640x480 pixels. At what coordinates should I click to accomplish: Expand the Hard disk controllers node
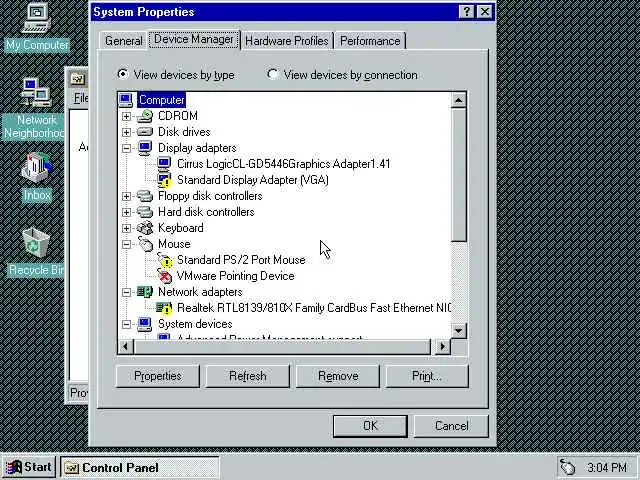pyautogui.click(x=127, y=212)
